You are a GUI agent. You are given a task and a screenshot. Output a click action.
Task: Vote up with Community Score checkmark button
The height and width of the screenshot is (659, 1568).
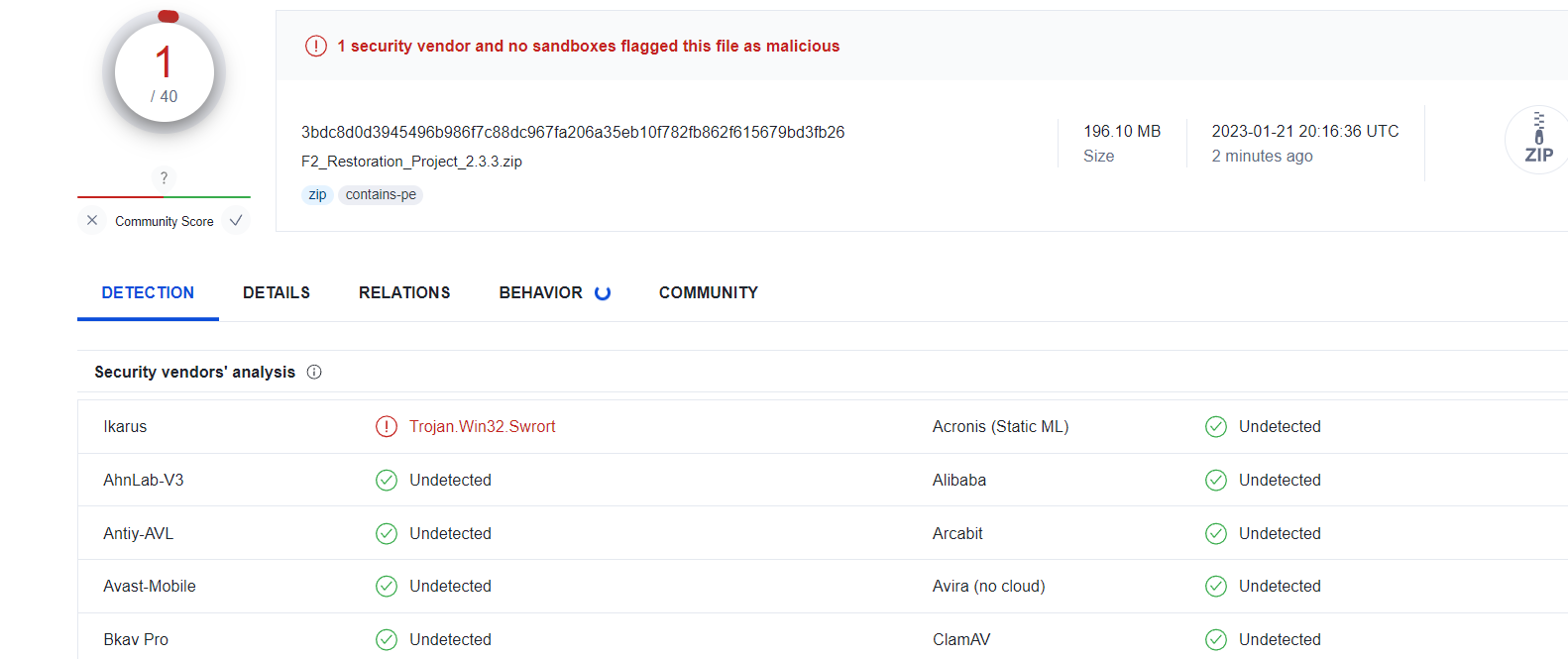tap(236, 221)
